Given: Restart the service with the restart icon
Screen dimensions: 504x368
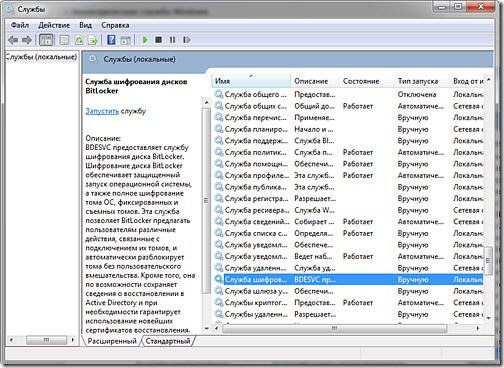Looking at the screenshot, I should (187, 40).
